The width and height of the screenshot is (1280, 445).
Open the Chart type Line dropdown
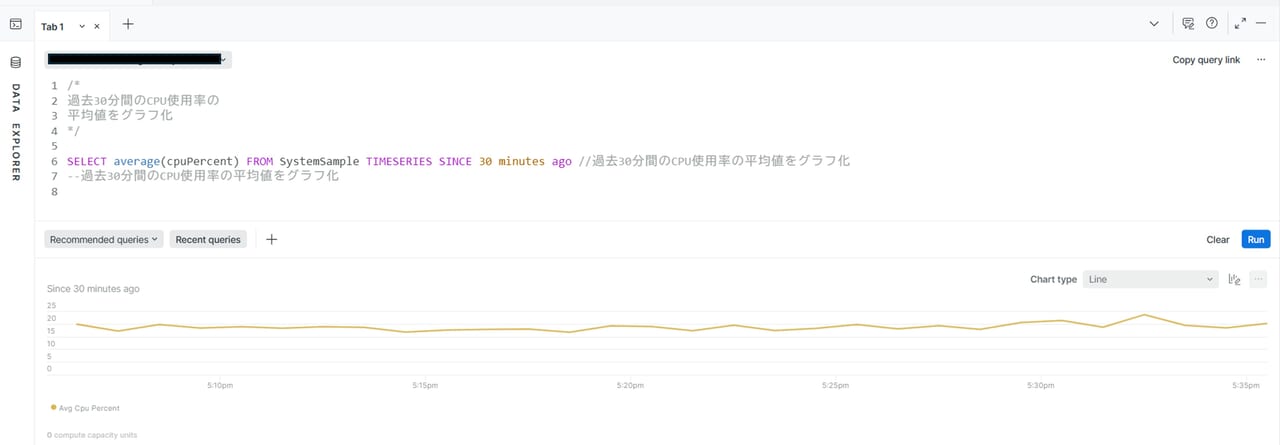coord(1150,280)
